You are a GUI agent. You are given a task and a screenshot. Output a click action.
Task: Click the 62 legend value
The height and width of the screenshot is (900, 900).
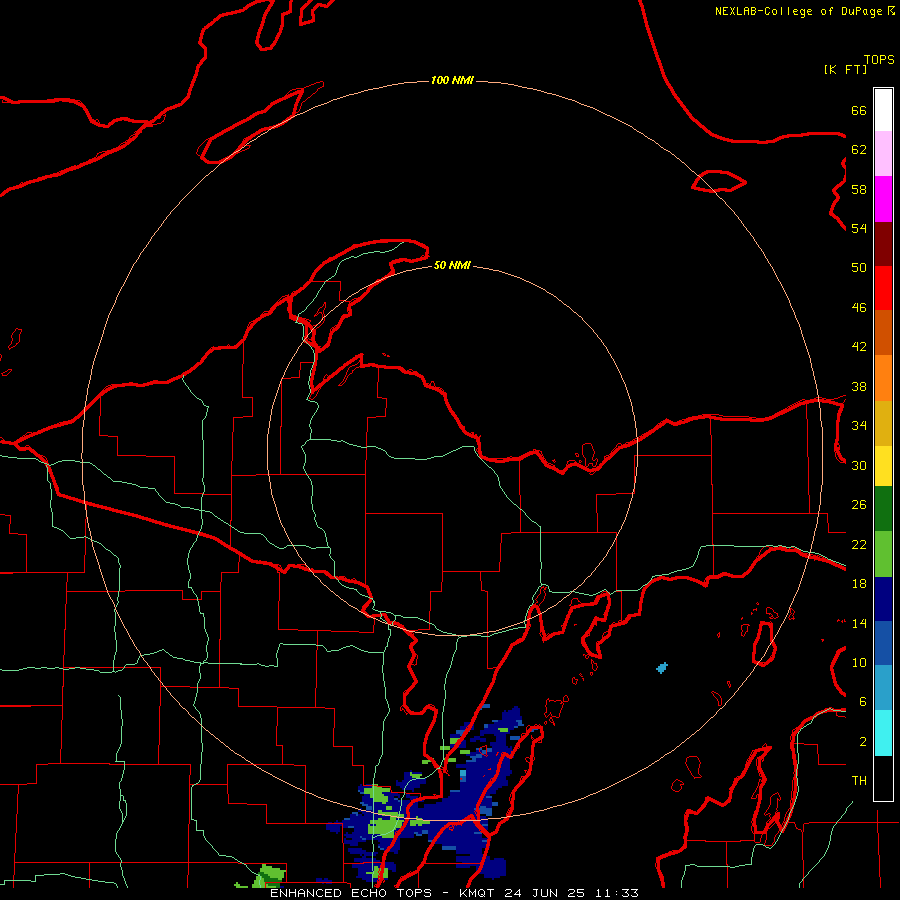[859, 150]
